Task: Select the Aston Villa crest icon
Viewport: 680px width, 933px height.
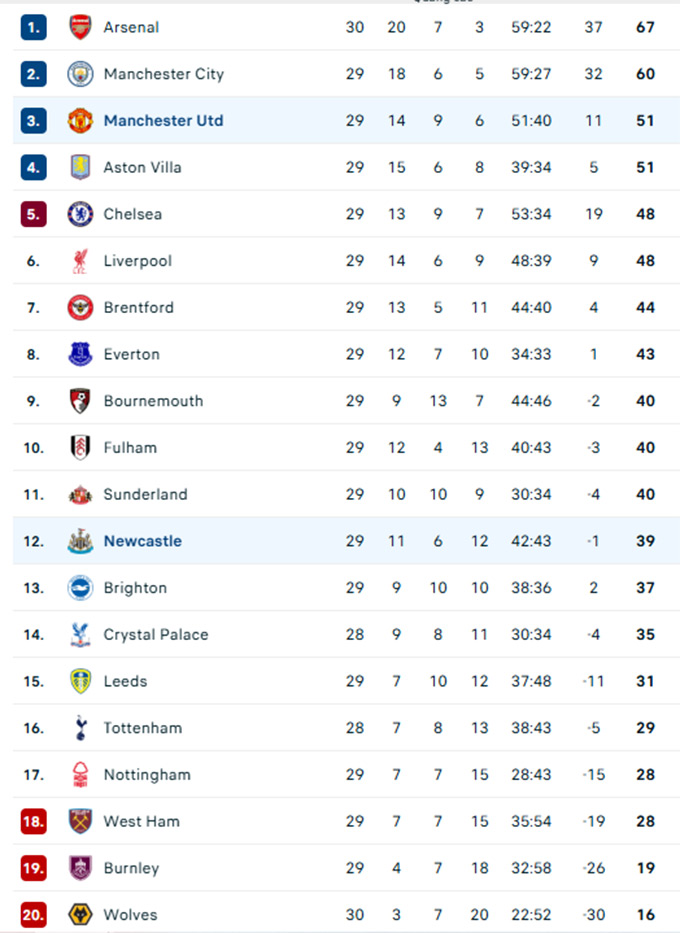Action: pos(80,167)
